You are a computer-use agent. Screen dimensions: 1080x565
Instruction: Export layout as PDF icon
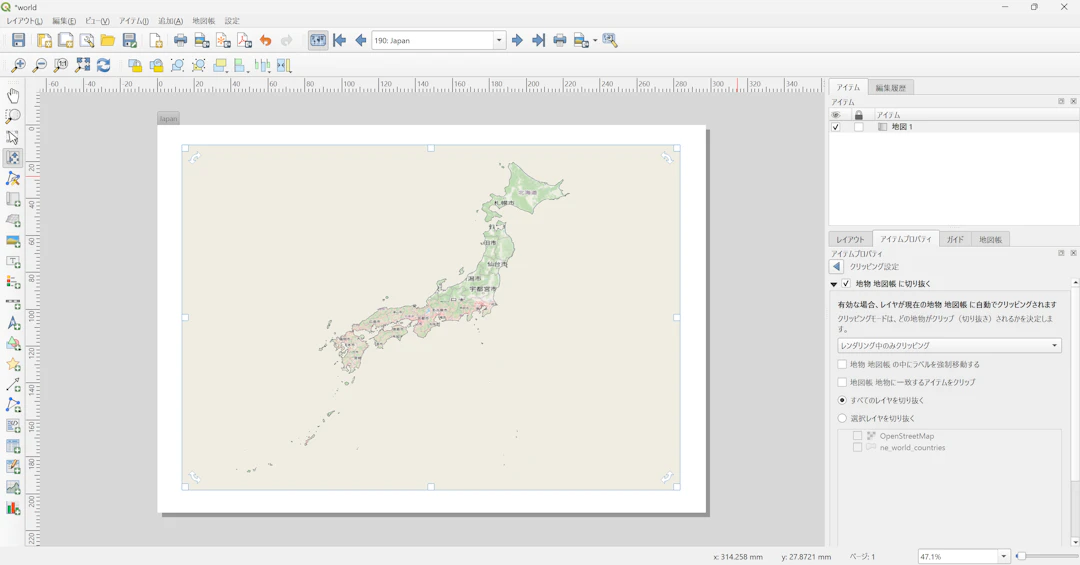[x=244, y=41]
